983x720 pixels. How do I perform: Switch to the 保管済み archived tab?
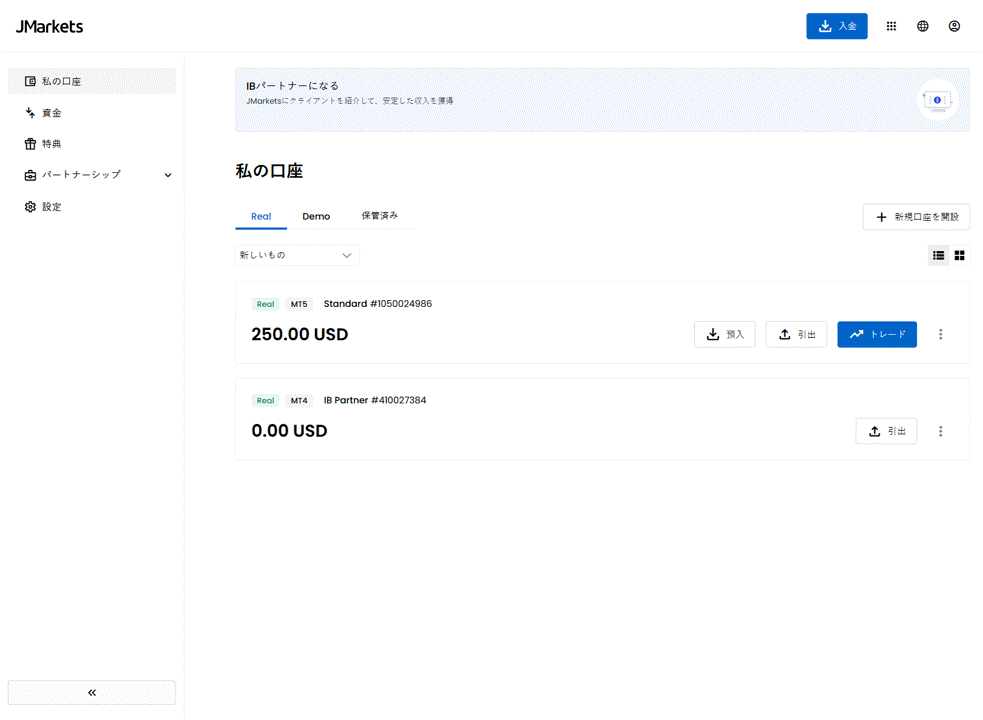click(379, 216)
